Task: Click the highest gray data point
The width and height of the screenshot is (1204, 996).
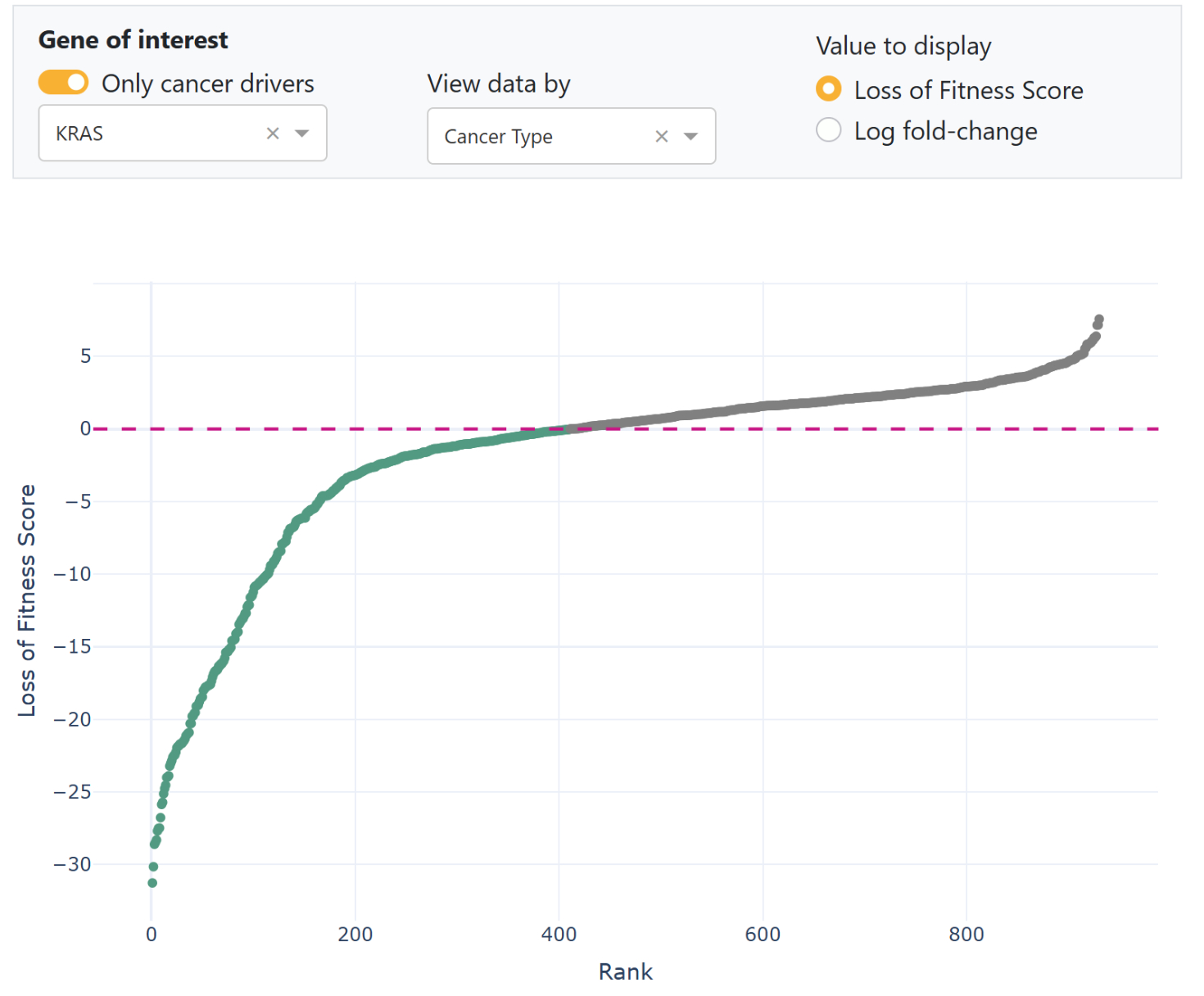Action: pos(1099,319)
